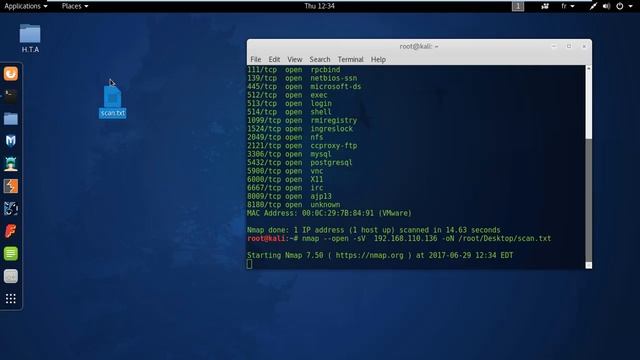This screenshot has width=640, height=360.
Task: Click the 1099/tcp rmiregistry line
Action: pos(302,120)
